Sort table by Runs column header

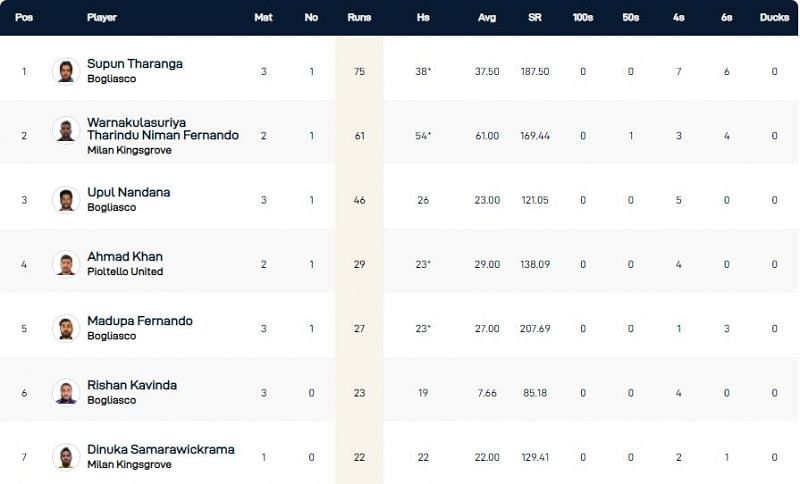click(x=359, y=18)
